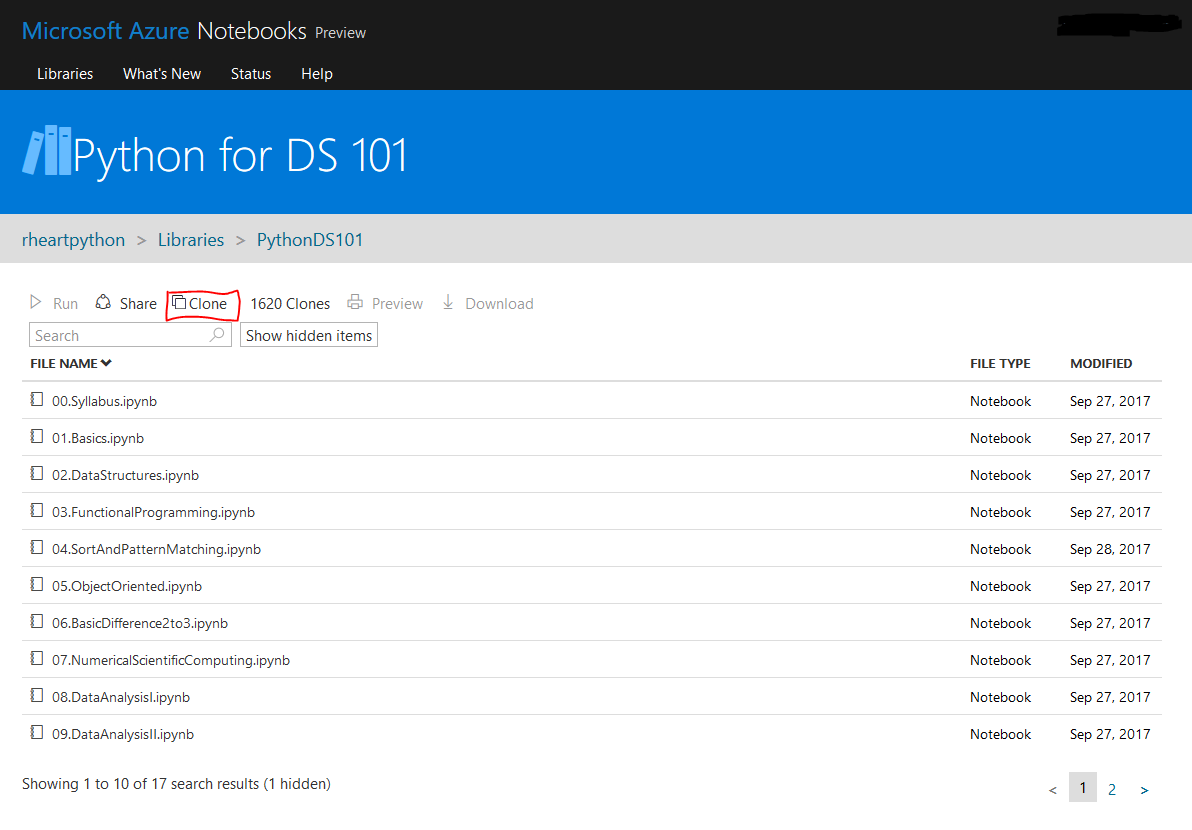Open the Libraries menu item

[x=65, y=74]
